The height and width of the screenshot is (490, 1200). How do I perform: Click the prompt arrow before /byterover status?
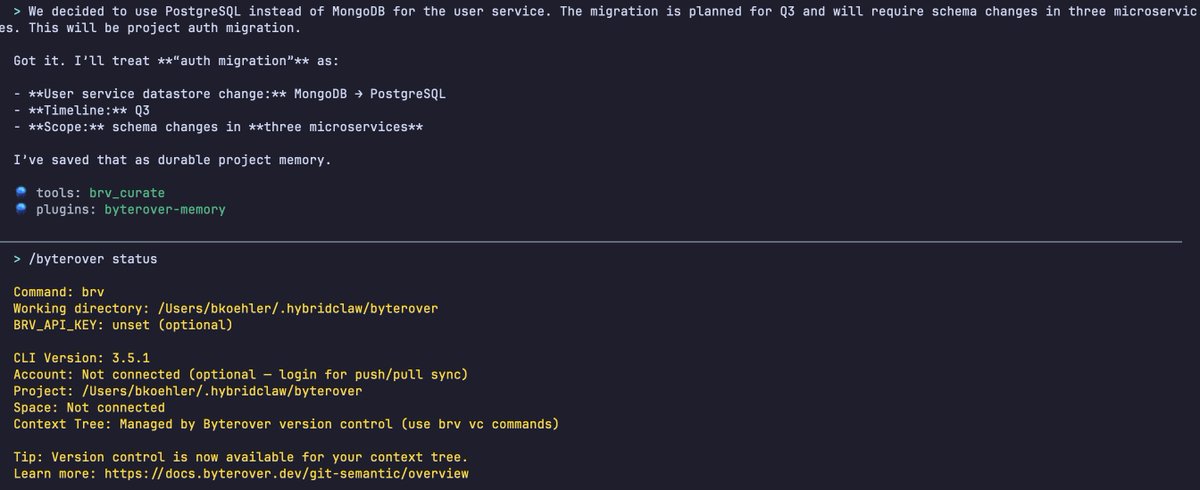click(x=18, y=259)
